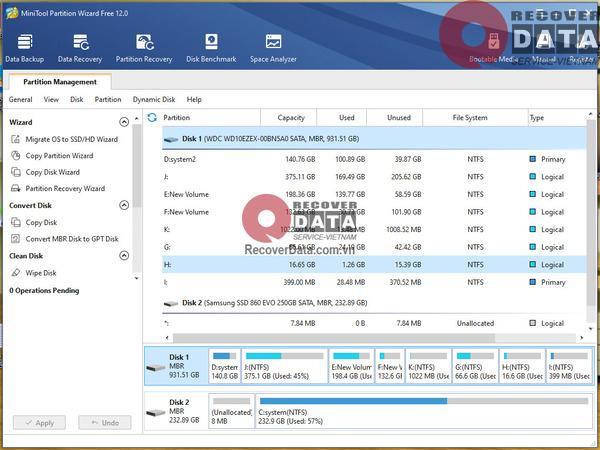The image size is (600, 450).
Task: Select the J: partition row
Action: point(374,177)
